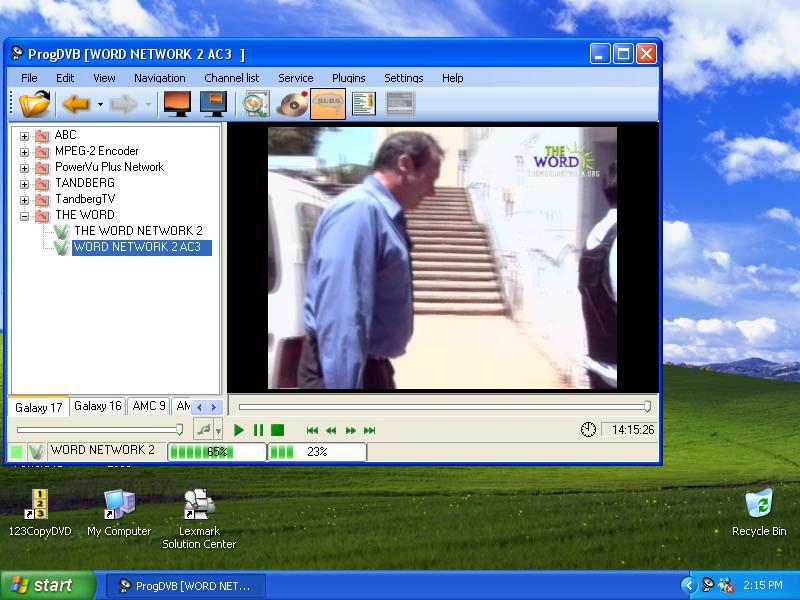Select the ABC tree row

tap(65, 135)
